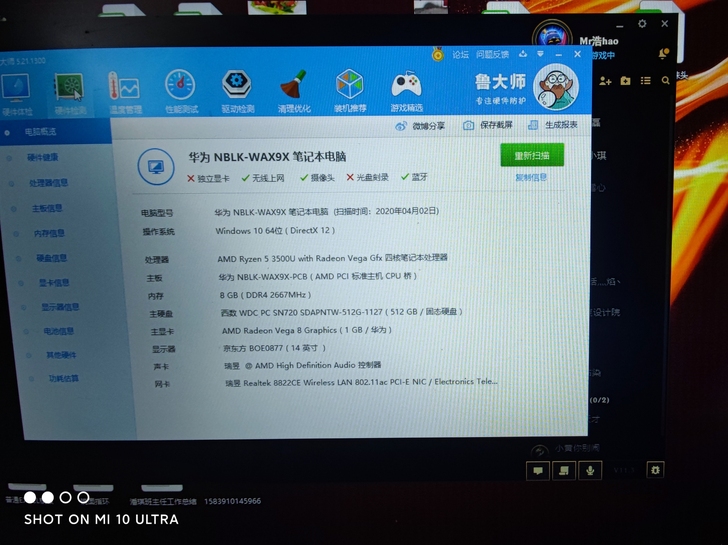728x545 pixels.
Task: Open settings gear in the game client window
Action: (x=642, y=23)
